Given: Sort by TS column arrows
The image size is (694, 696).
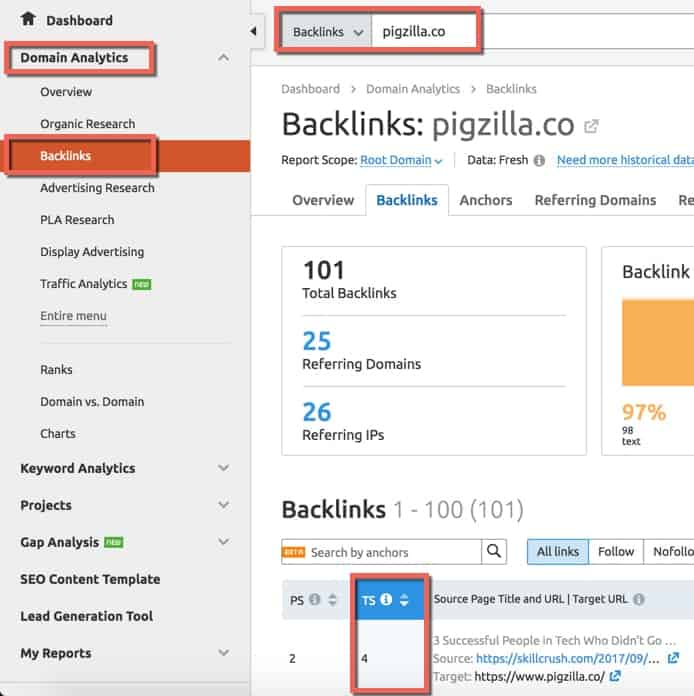Looking at the screenshot, I should 404,600.
